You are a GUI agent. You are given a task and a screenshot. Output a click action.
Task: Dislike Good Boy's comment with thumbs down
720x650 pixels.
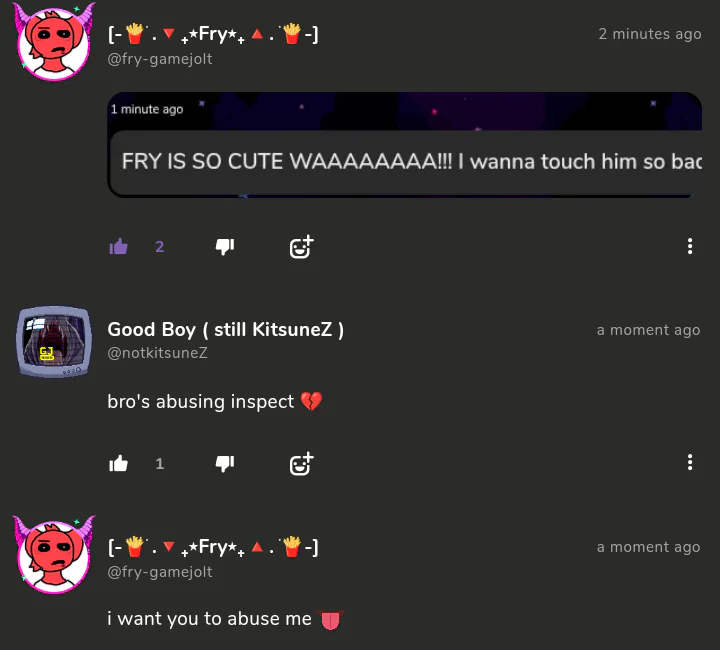pos(225,463)
